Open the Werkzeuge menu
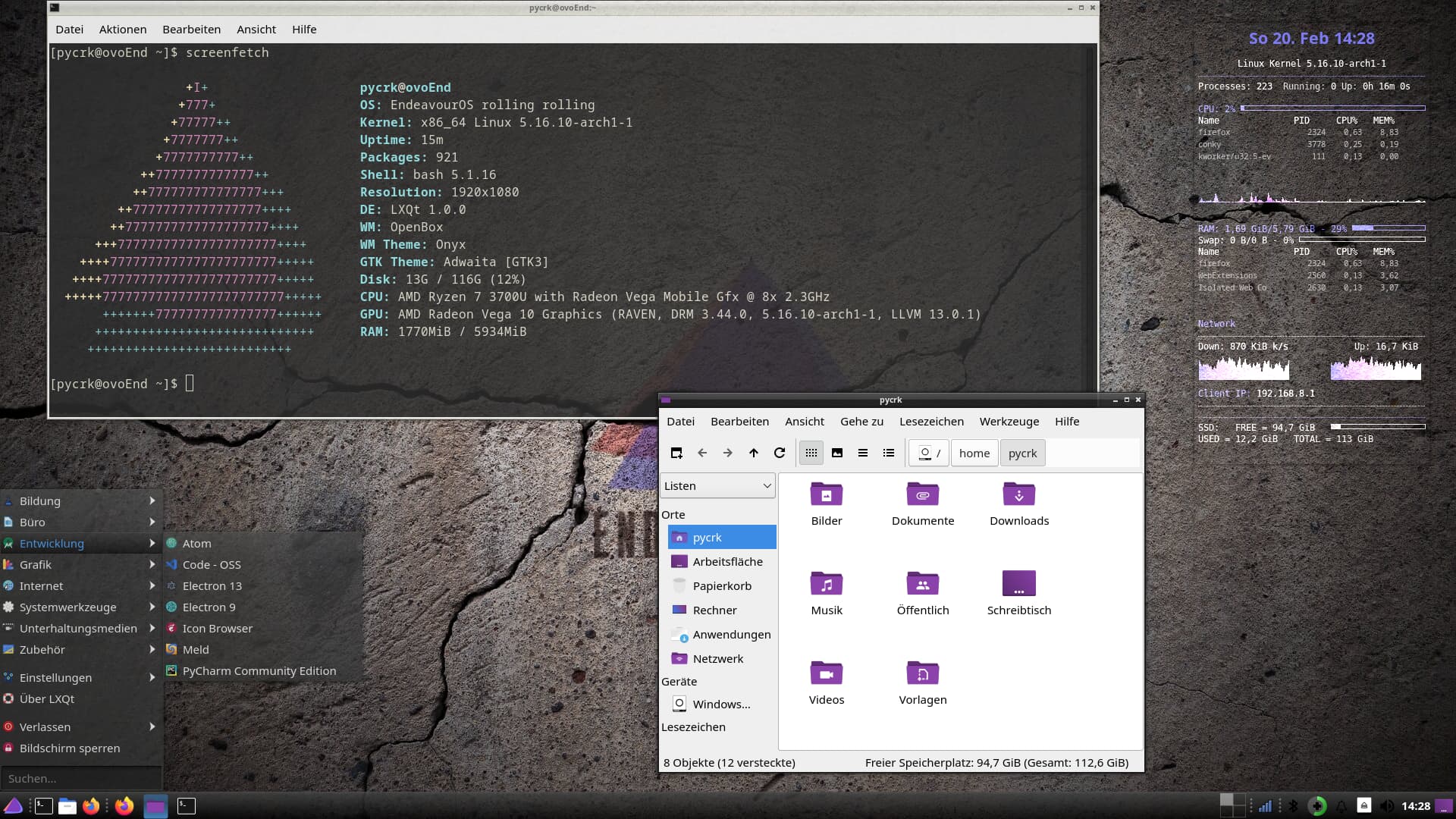This screenshot has width=1456, height=819. pyautogui.click(x=1009, y=421)
